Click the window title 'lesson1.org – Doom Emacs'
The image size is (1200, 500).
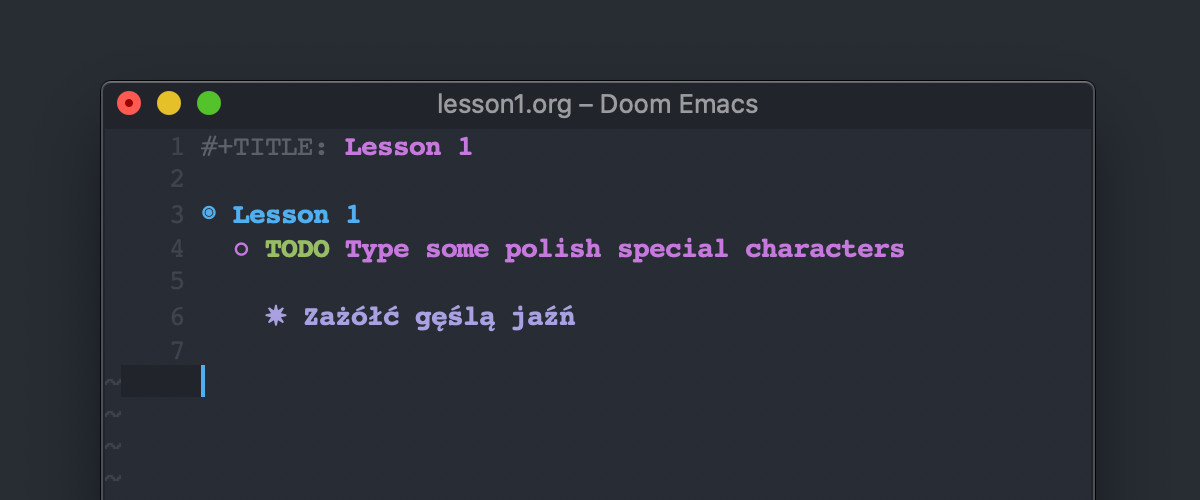click(x=598, y=103)
